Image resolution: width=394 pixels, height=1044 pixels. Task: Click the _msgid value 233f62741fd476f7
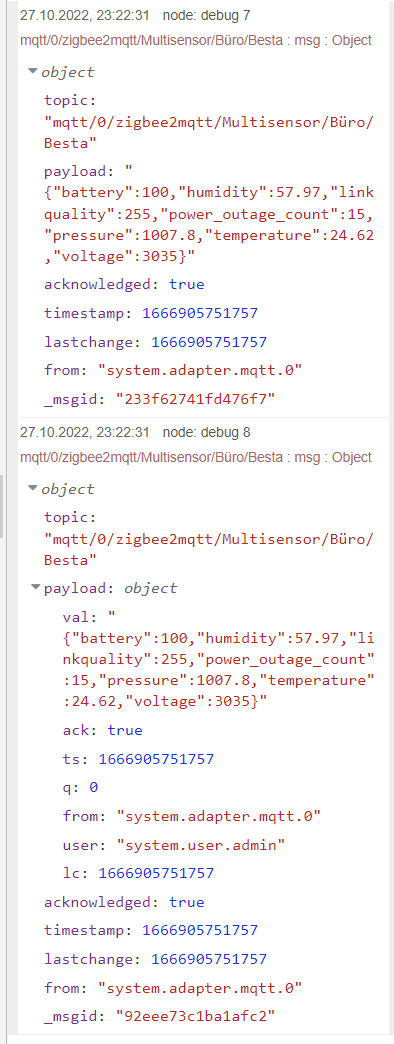point(196,398)
